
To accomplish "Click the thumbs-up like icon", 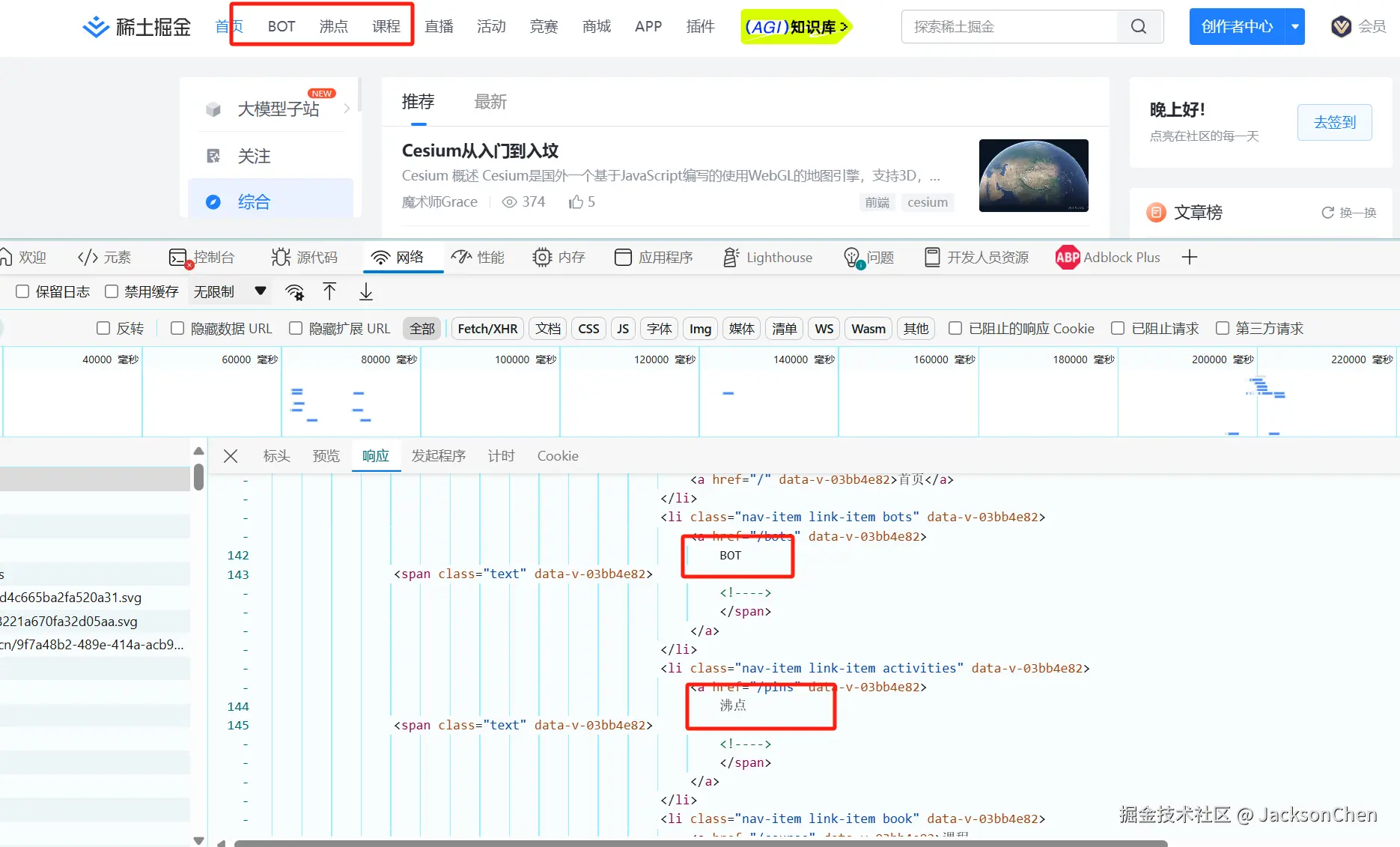I will click(576, 202).
